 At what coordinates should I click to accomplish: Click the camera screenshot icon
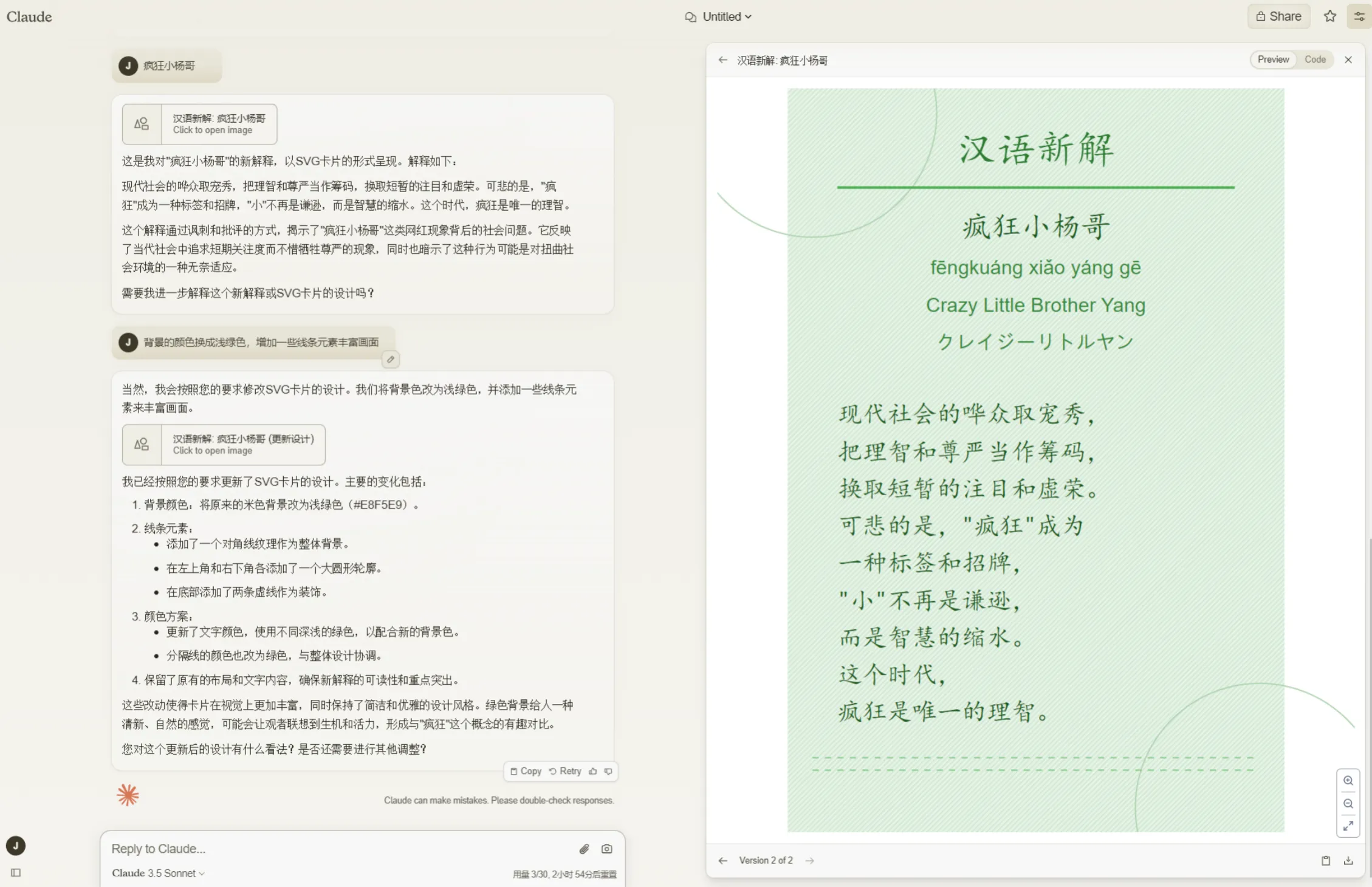(606, 849)
